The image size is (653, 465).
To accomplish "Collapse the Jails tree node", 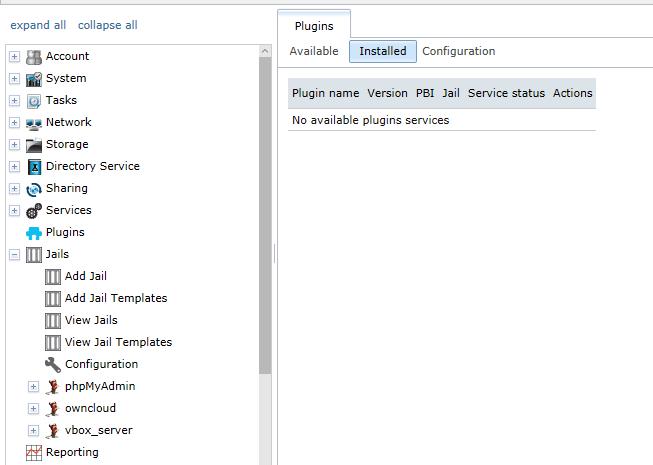I will 14,255.
